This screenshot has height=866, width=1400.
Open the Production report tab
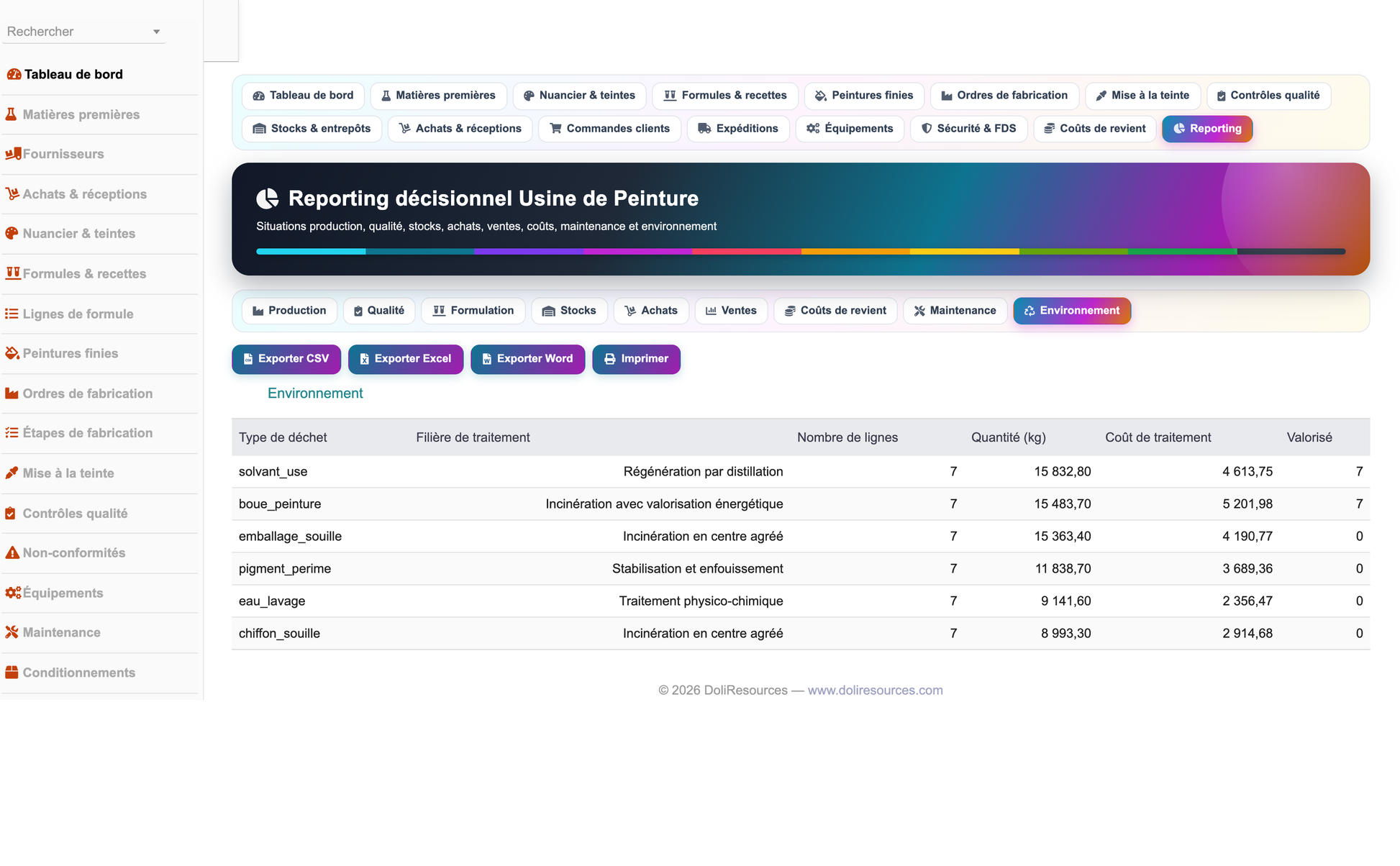click(289, 311)
